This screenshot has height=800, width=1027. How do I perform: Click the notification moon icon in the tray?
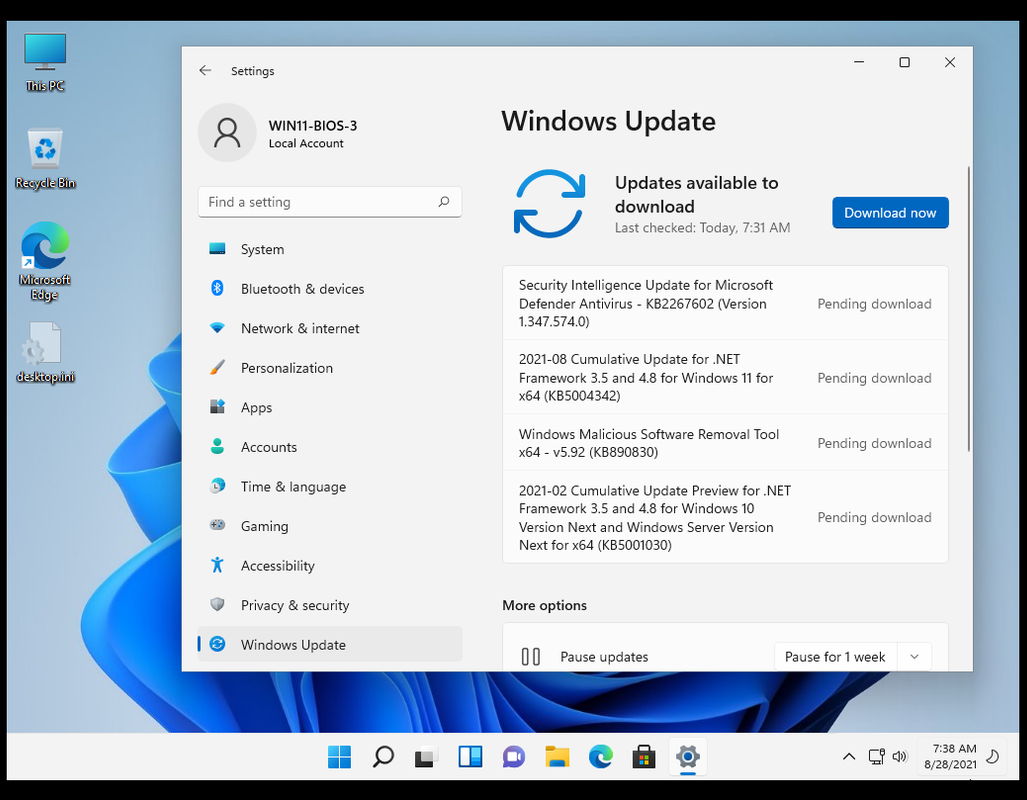tap(993, 757)
